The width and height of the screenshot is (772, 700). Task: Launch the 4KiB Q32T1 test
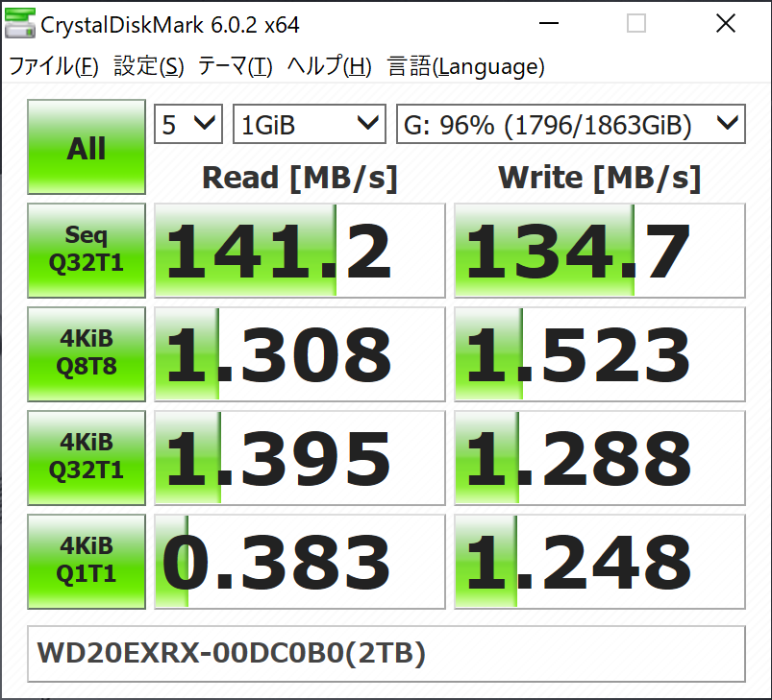click(x=87, y=456)
